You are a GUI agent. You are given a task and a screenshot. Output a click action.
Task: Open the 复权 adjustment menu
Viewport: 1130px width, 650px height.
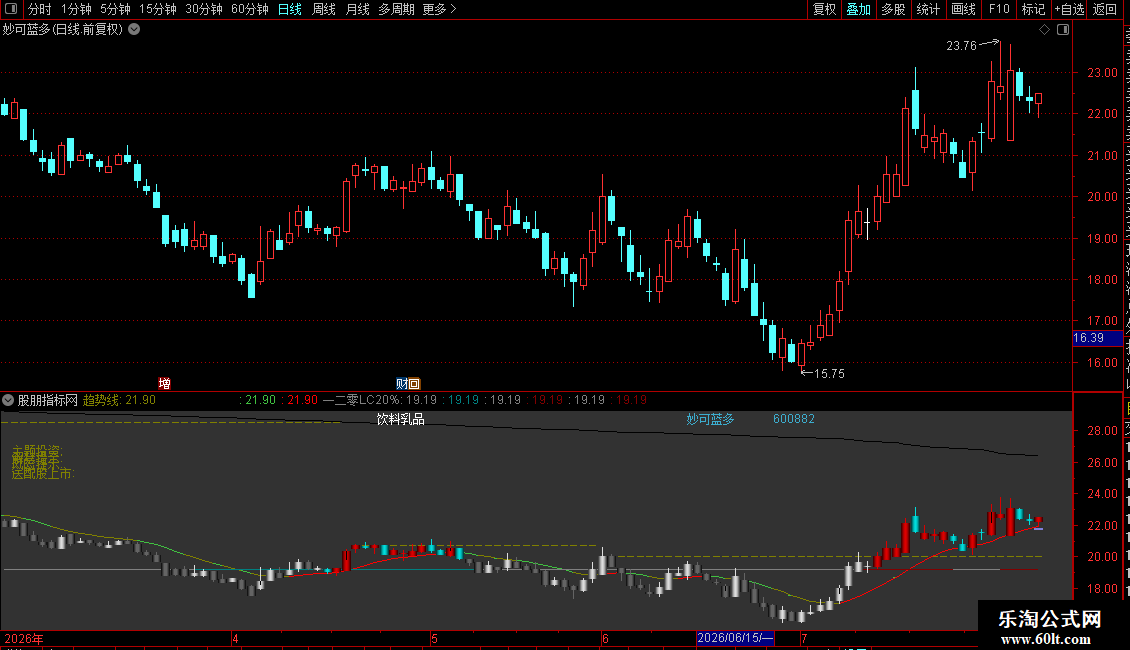tap(824, 9)
